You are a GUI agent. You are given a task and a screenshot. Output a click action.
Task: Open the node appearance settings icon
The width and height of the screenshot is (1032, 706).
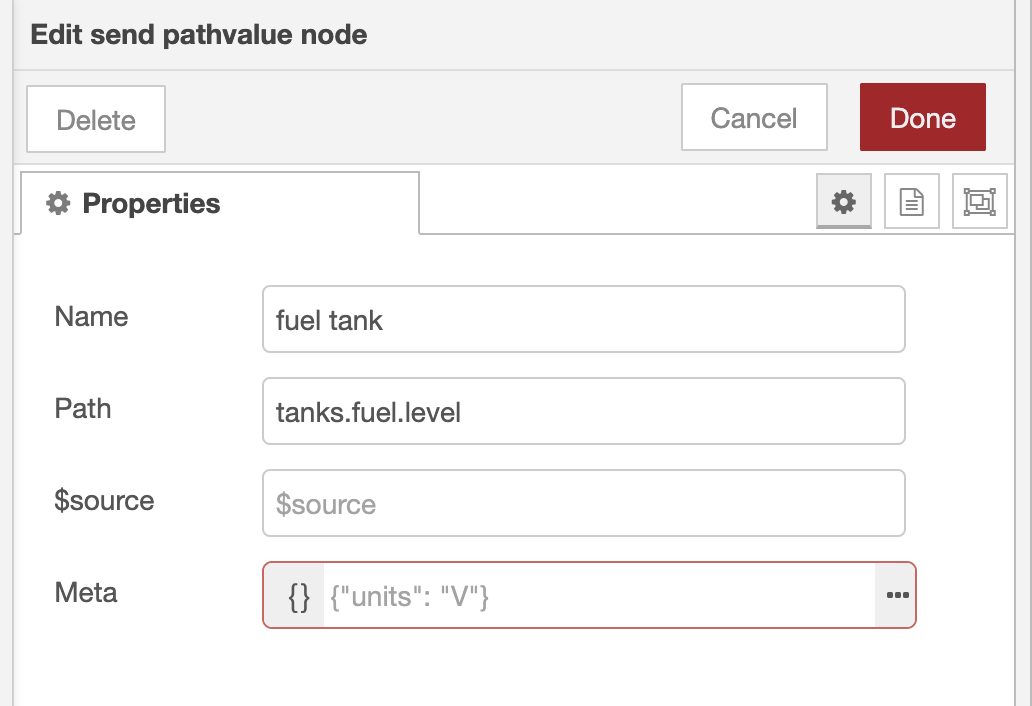tap(979, 202)
